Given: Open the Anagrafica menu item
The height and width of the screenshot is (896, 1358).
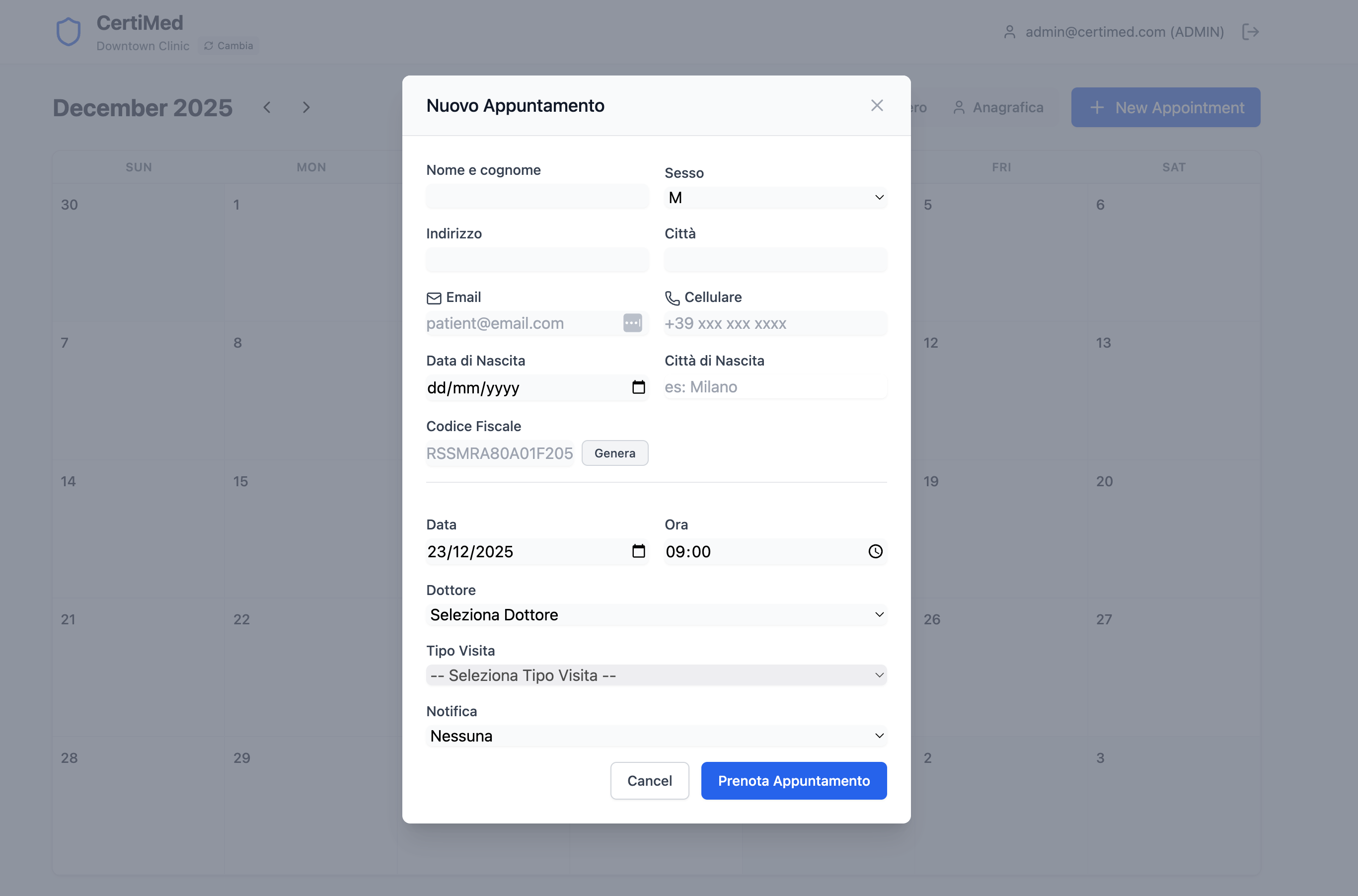Looking at the screenshot, I should click(998, 107).
